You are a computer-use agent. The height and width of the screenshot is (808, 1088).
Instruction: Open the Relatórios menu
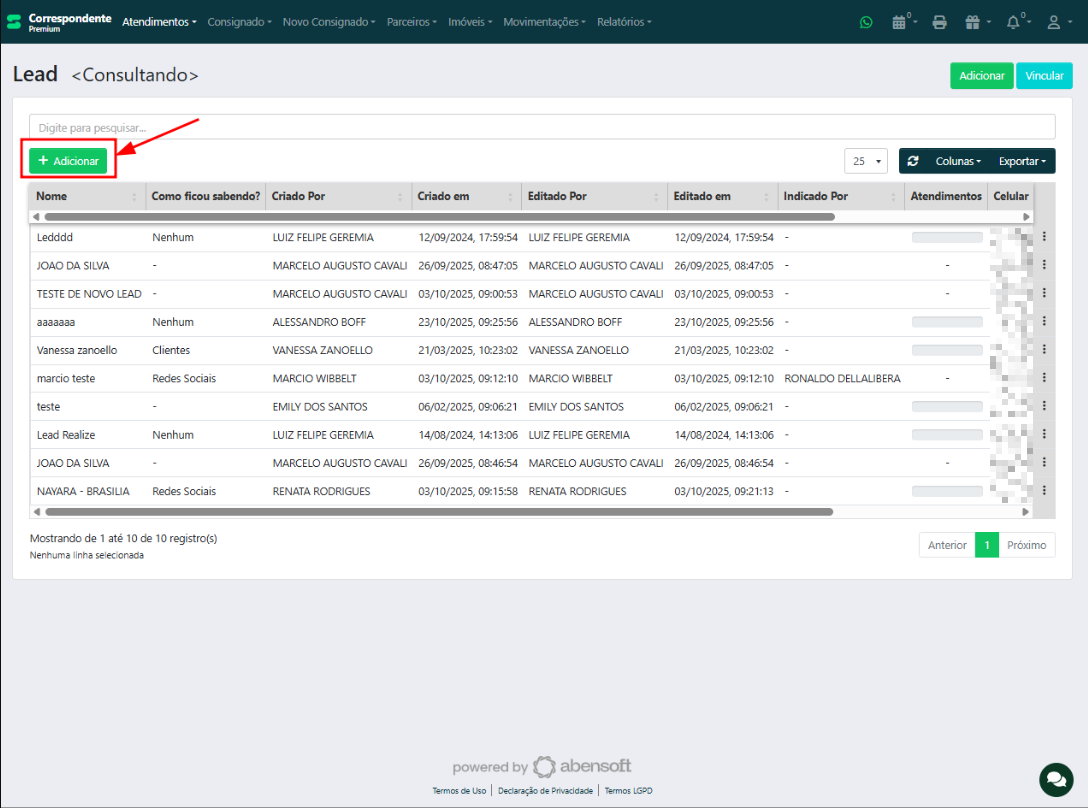pyautogui.click(x=623, y=22)
